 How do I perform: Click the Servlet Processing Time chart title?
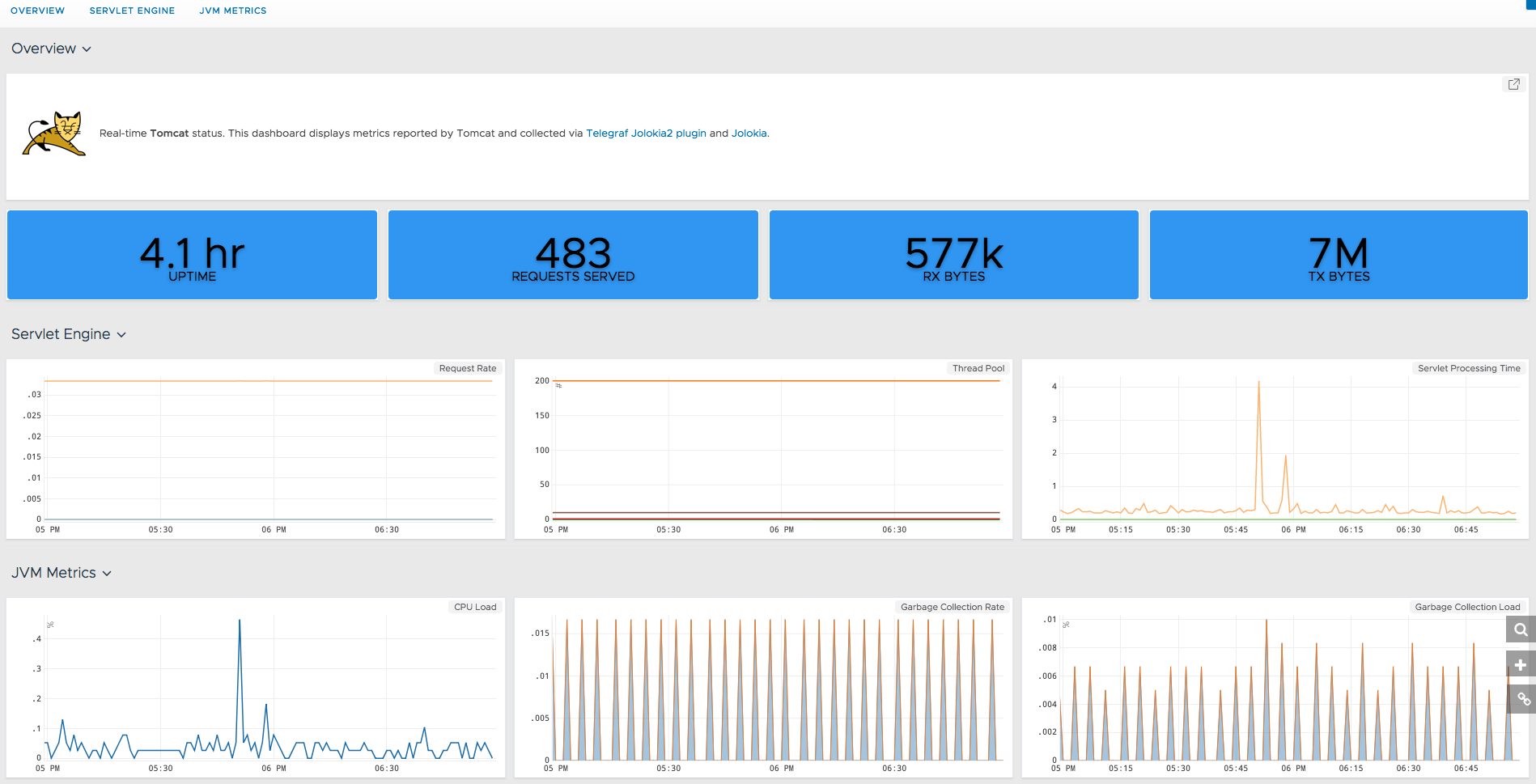click(1469, 368)
